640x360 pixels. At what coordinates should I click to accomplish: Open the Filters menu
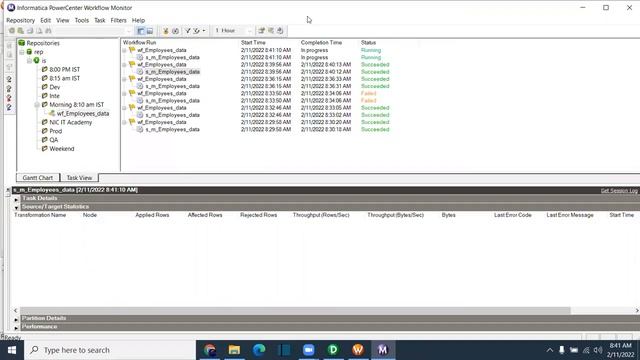point(118,20)
